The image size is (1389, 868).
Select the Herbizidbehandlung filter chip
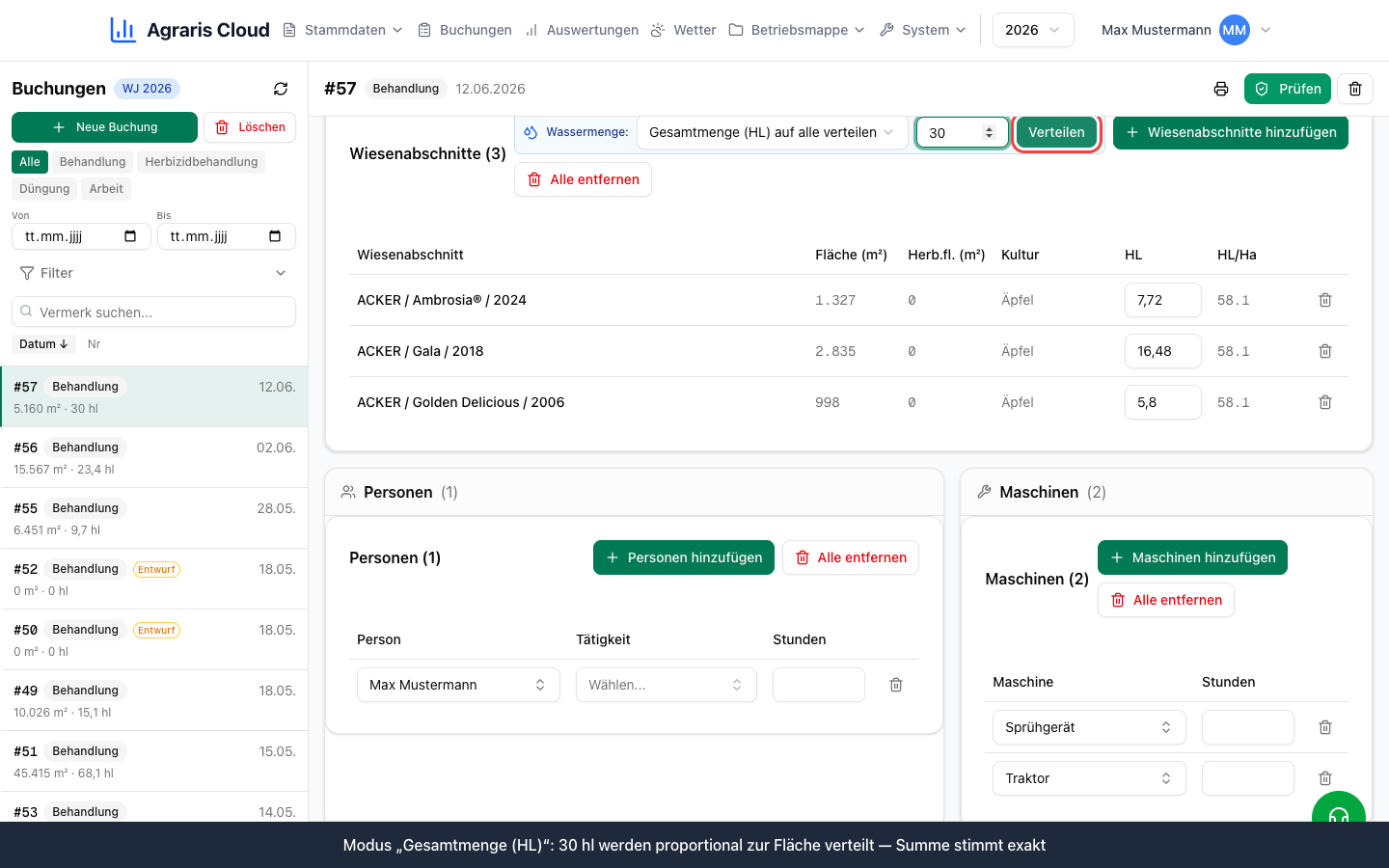point(202,162)
